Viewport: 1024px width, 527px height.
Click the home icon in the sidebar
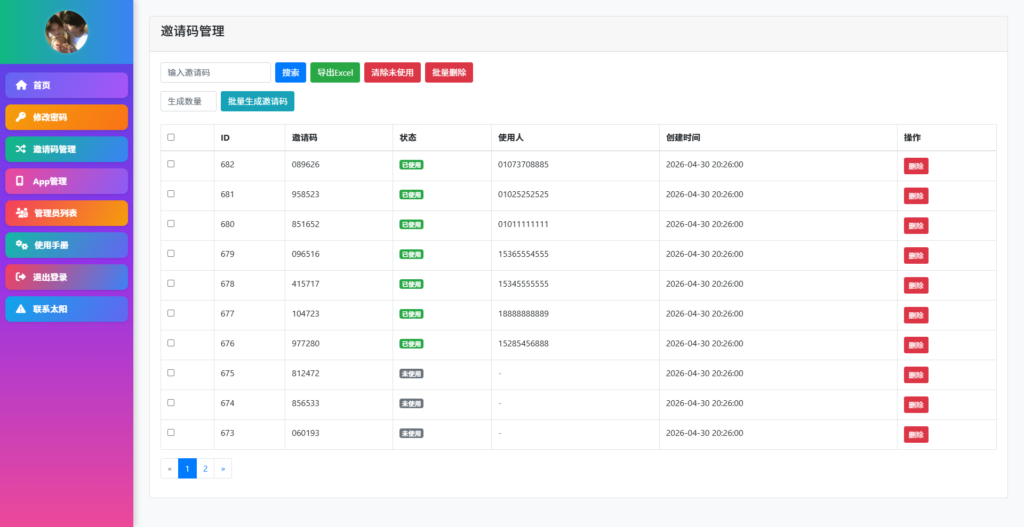pos(22,85)
